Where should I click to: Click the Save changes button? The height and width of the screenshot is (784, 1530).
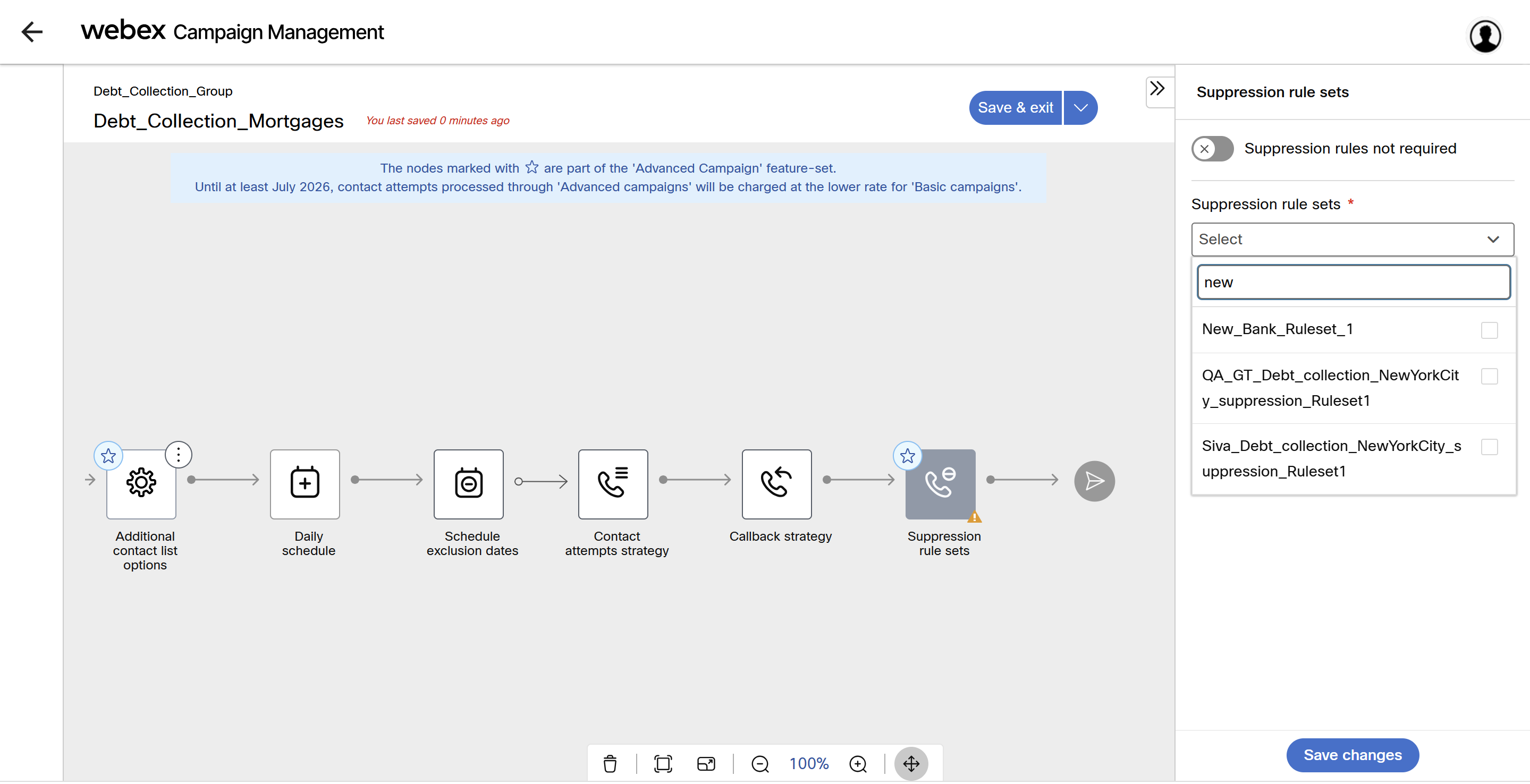click(x=1352, y=755)
